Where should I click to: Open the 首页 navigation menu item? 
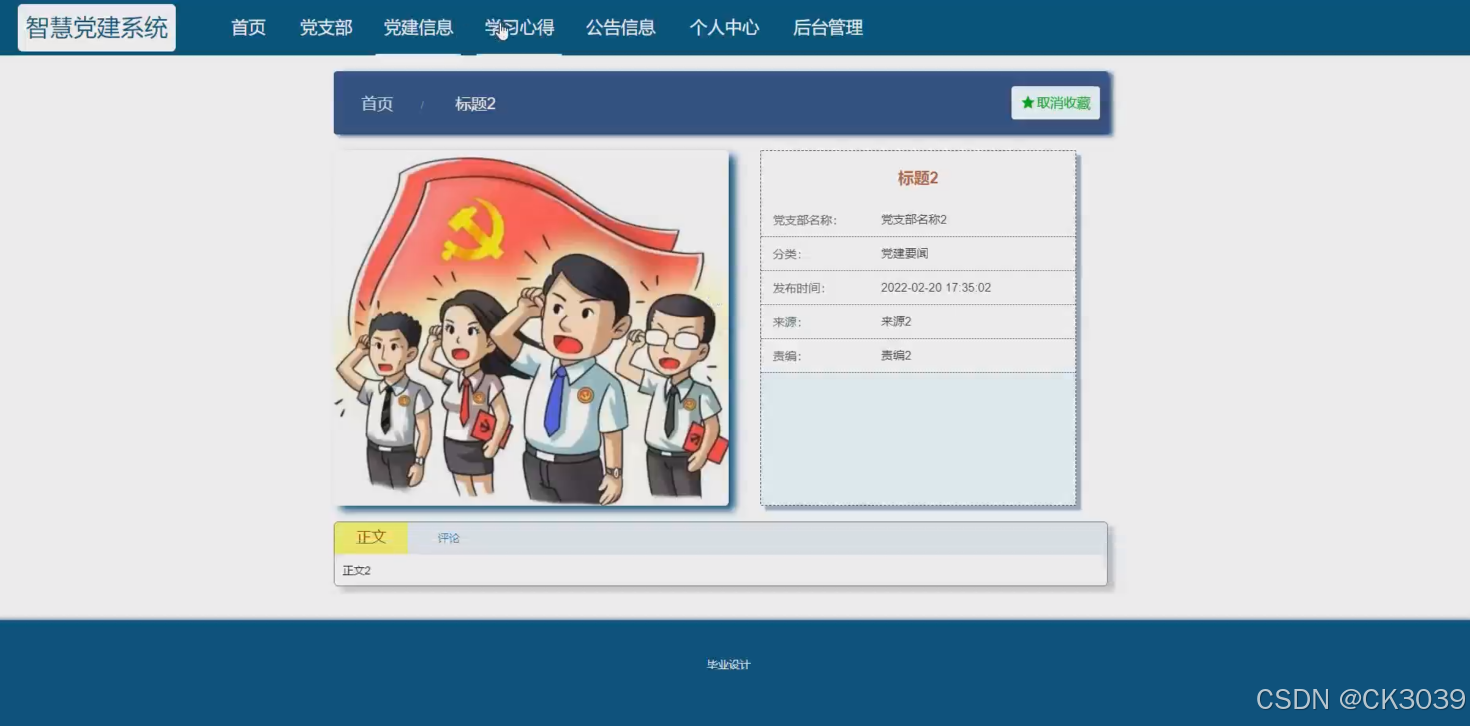pyautogui.click(x=248, y=28)
